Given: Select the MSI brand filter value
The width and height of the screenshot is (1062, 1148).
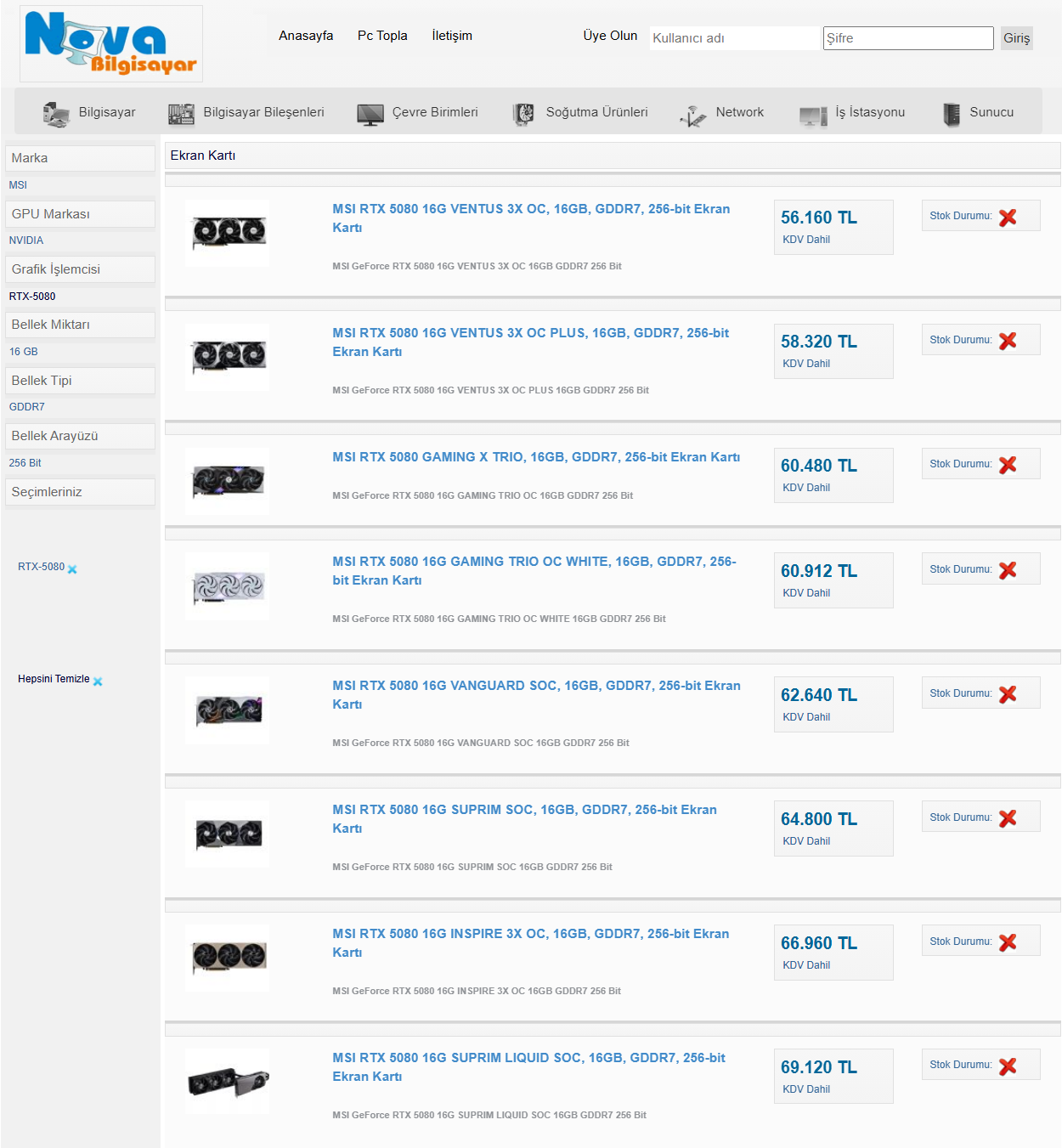Looking at the screenshot, I should click(18, 185).
